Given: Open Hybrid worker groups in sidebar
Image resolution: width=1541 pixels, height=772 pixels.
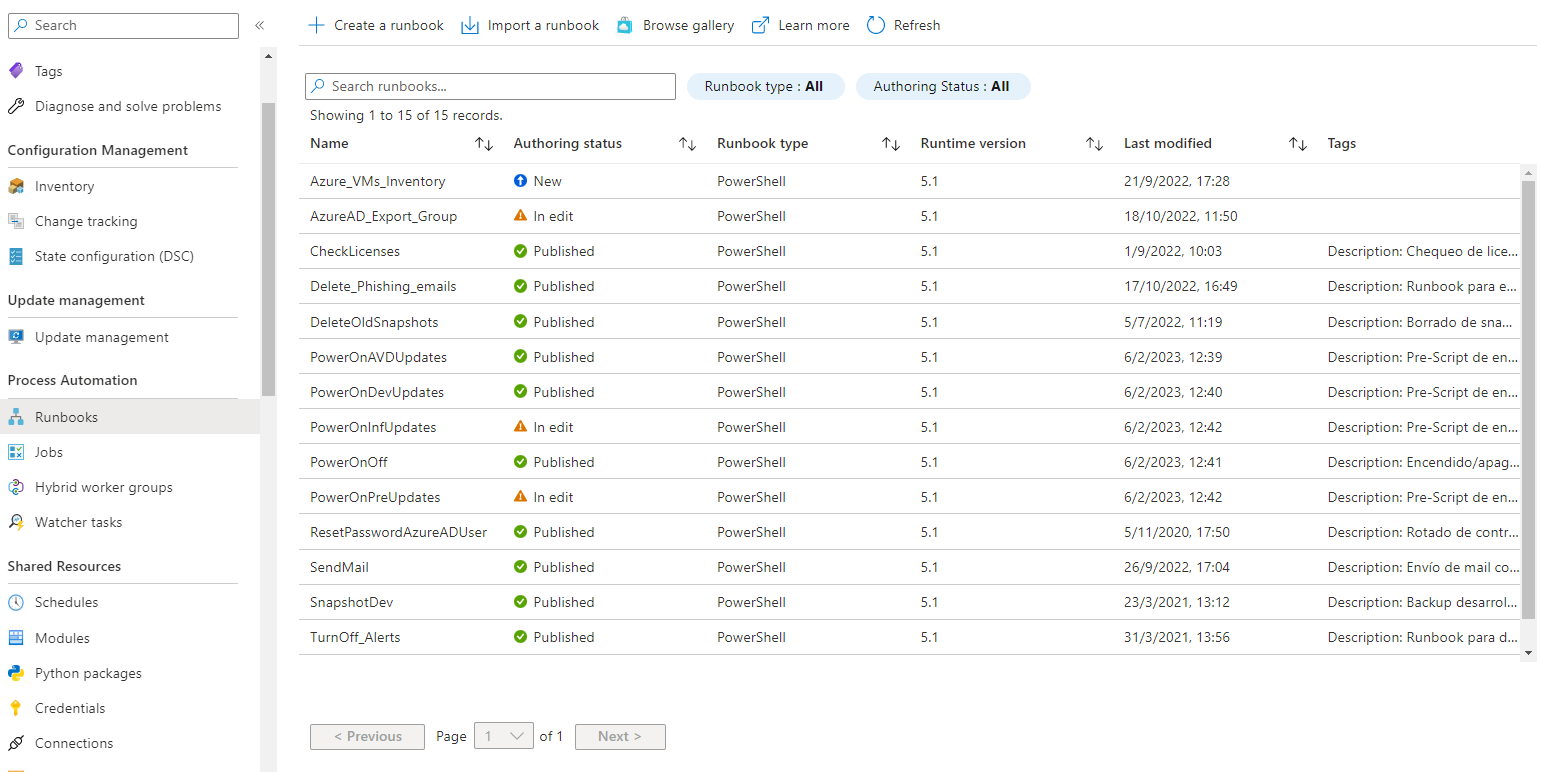Looking at the screenshot, I should 103,487.
